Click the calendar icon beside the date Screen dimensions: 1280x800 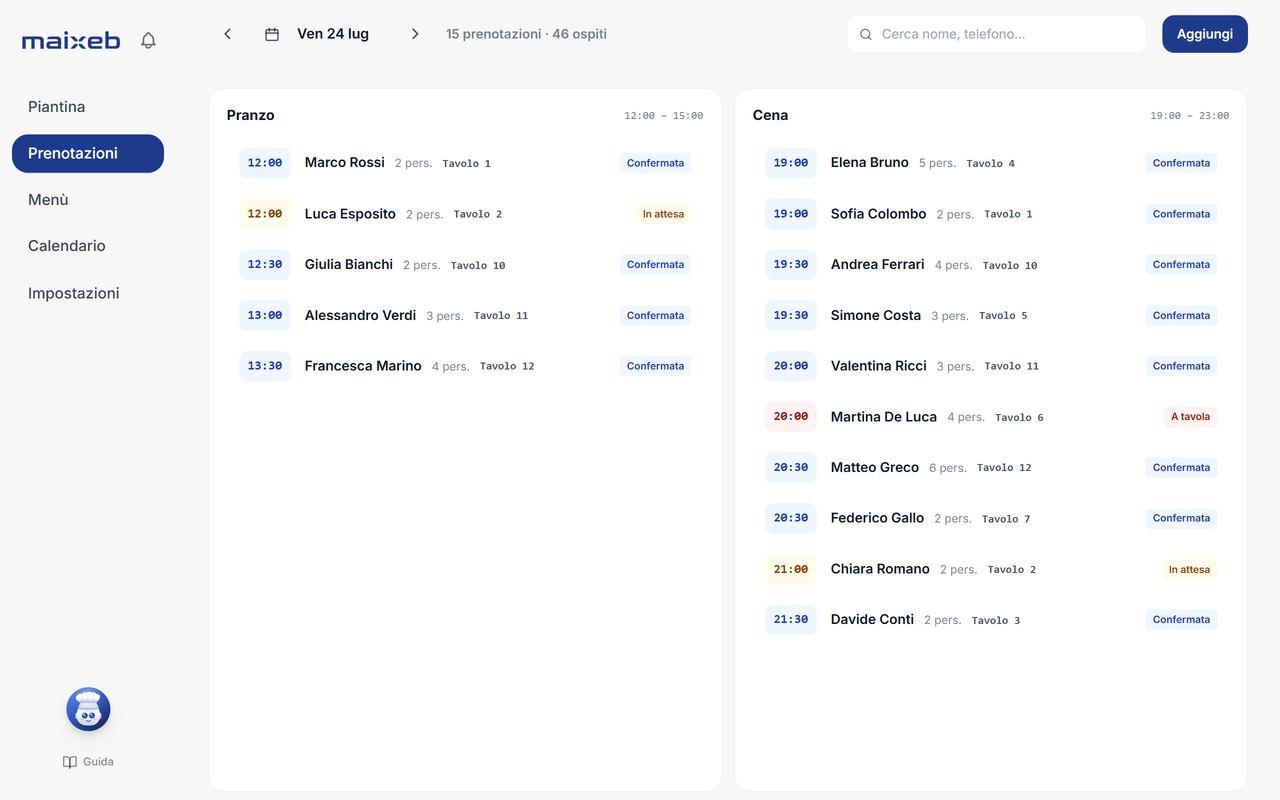tap(272, 34)
